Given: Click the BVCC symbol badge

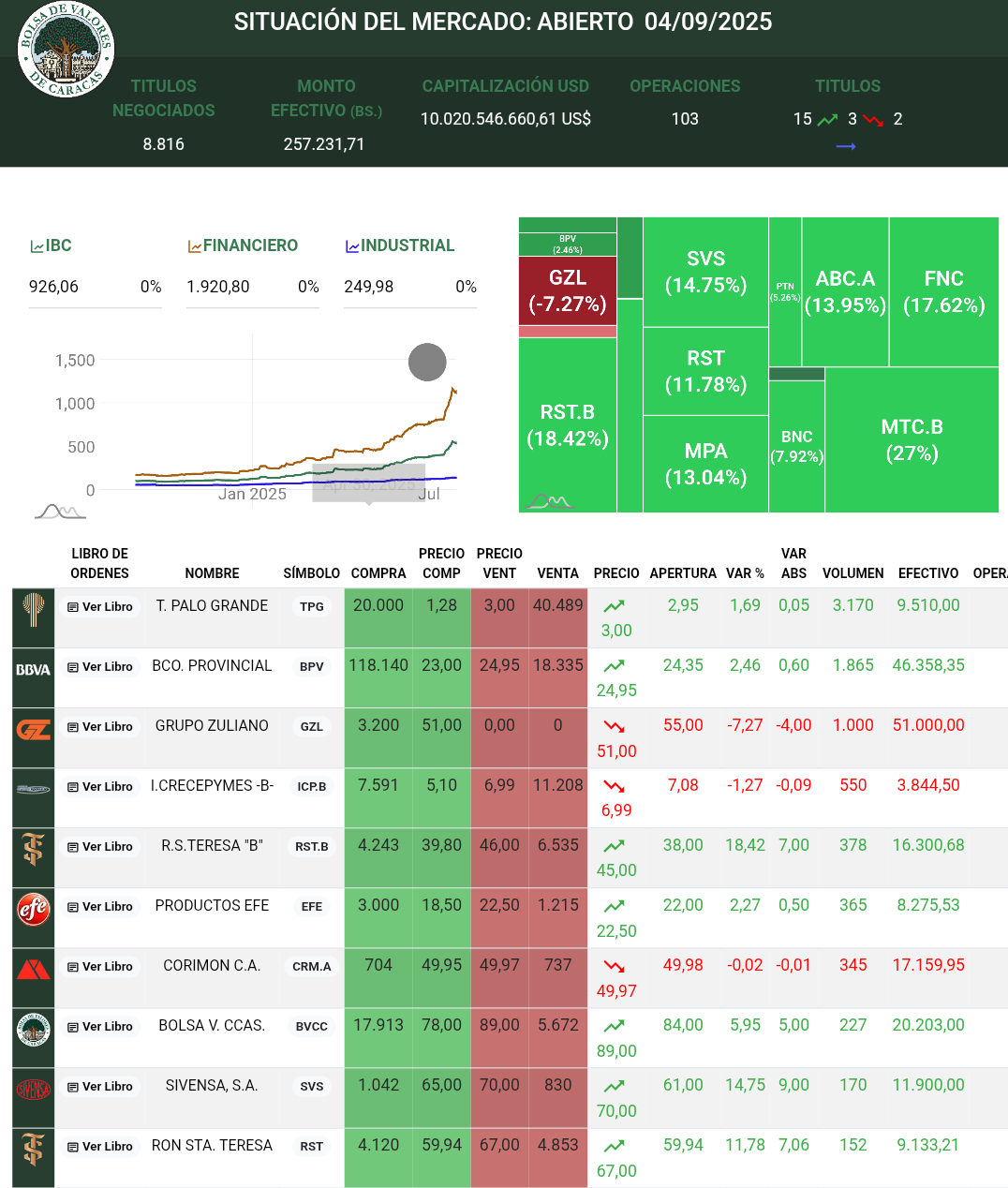Looking at the screenshot, I should [x=312, y=1027].
